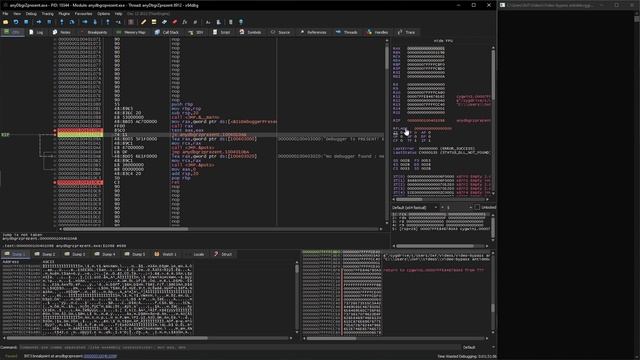Open the Bookmarks red toolbar icon
Screen dimensions: 640x360
[x=174, y=22]
